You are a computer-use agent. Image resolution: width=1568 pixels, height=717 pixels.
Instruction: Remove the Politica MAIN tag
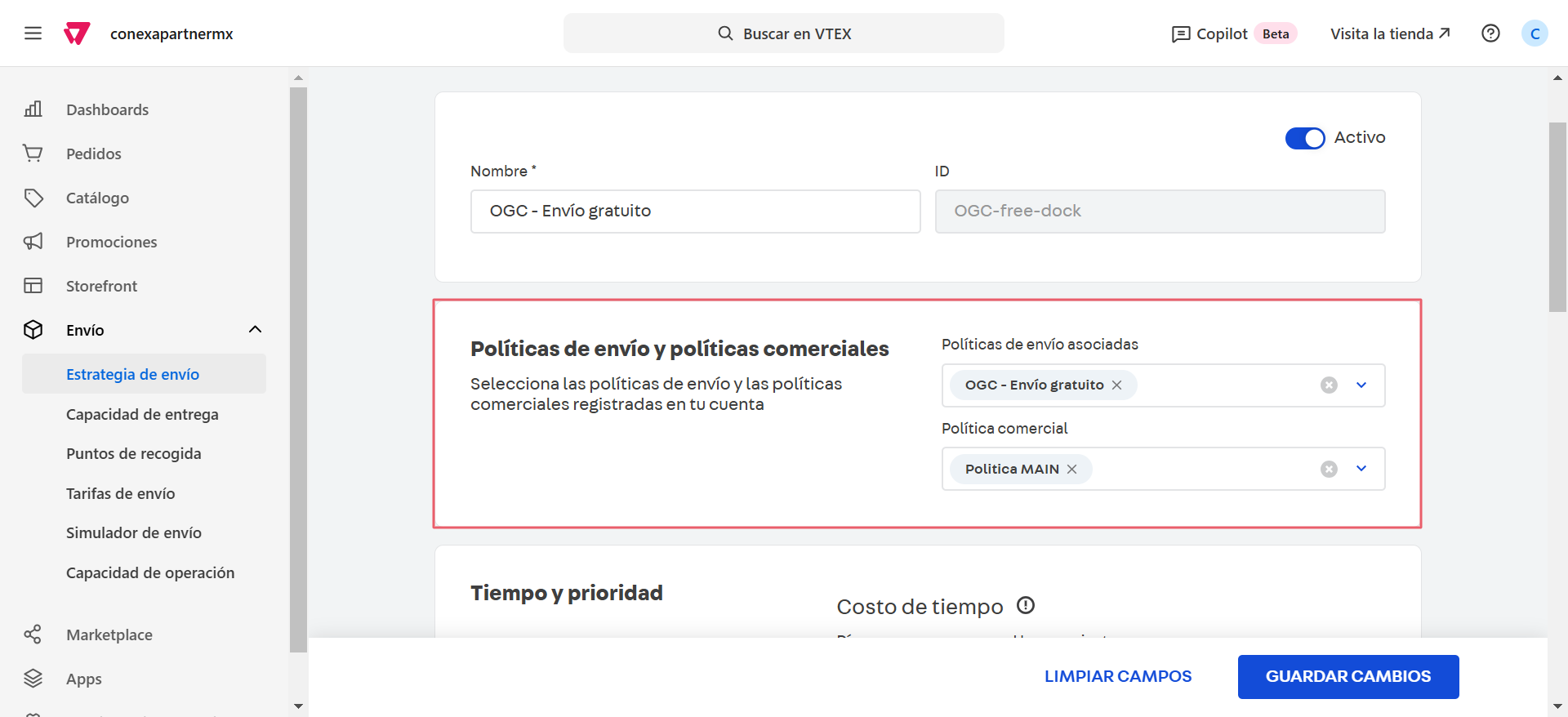[x=1072, y=469]
